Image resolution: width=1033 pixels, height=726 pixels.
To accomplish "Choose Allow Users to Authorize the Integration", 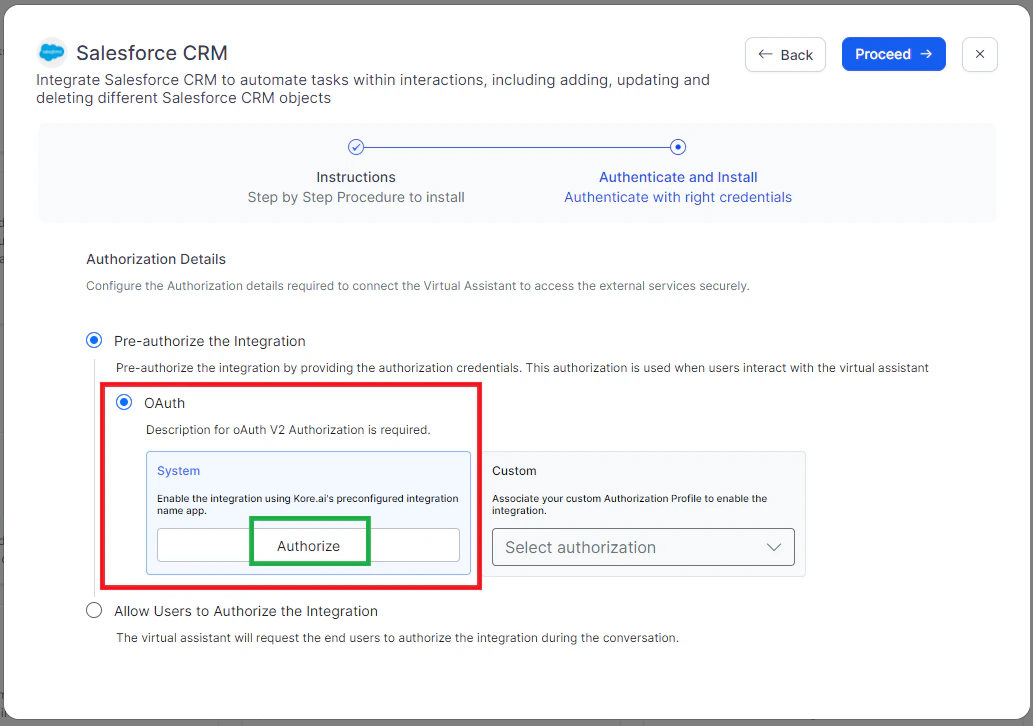I will click(93, 610).
